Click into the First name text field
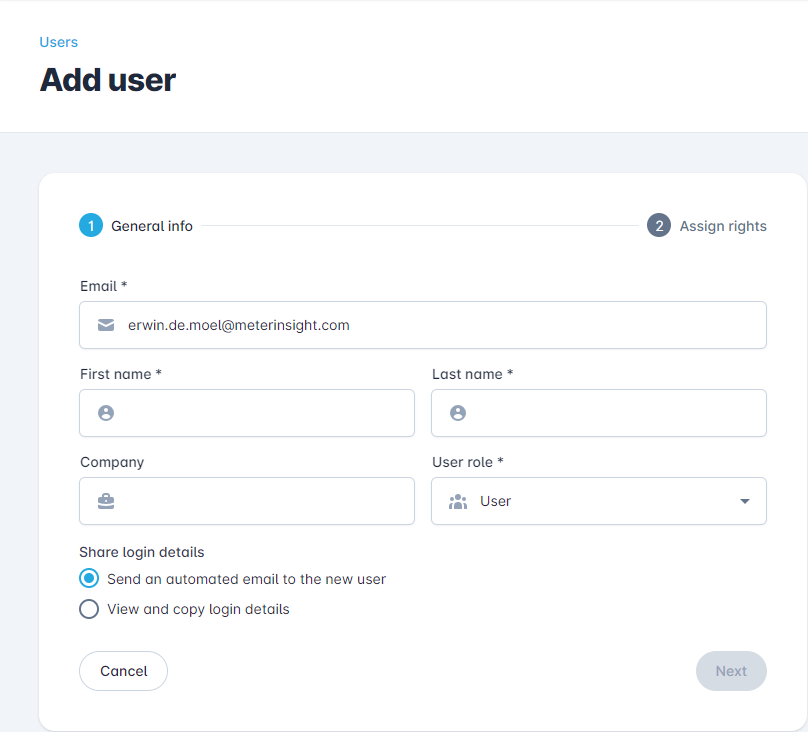This screenshot has height=732, width=808. point(260,413)
